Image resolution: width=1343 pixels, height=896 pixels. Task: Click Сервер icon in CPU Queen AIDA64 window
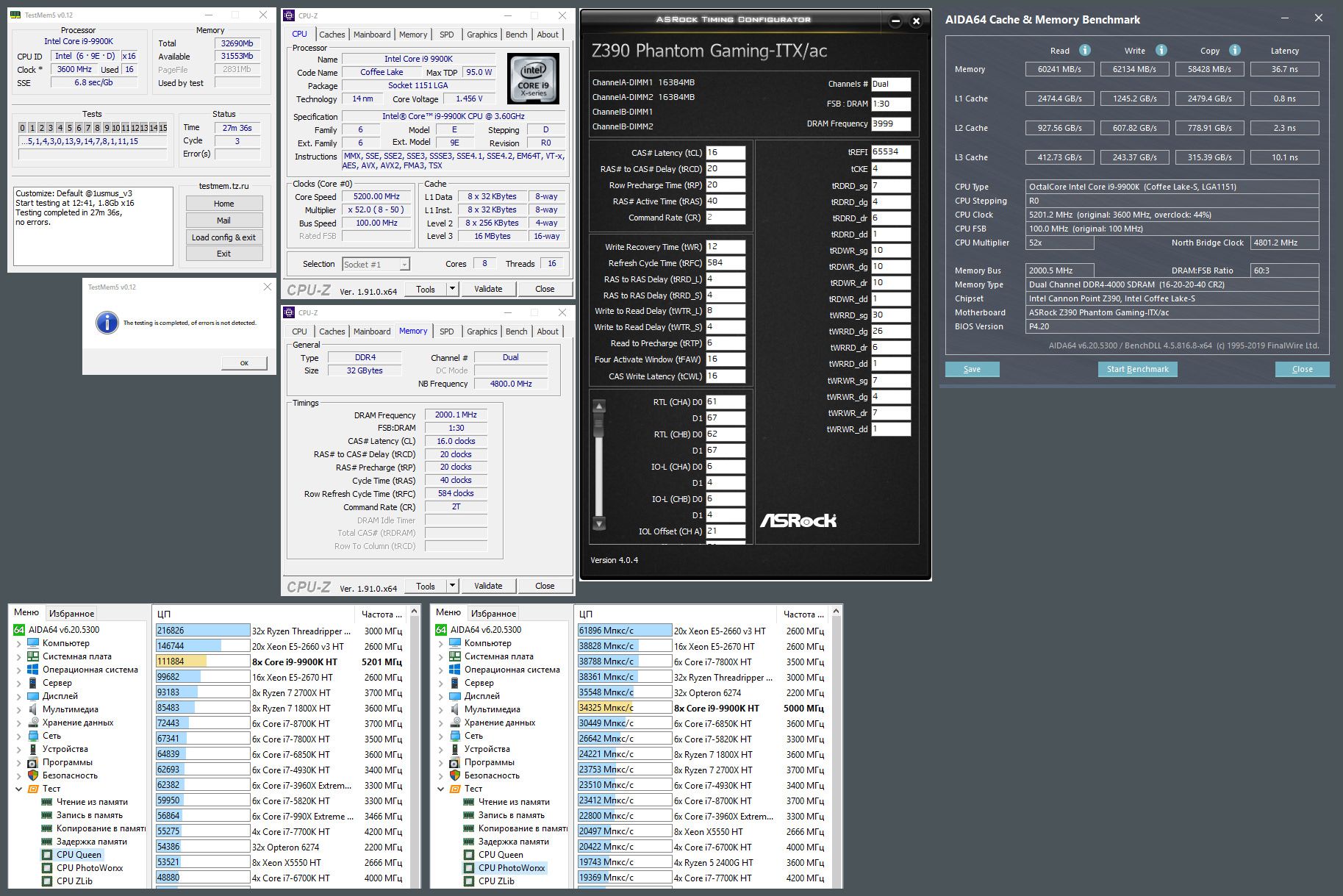pos(33,683)
